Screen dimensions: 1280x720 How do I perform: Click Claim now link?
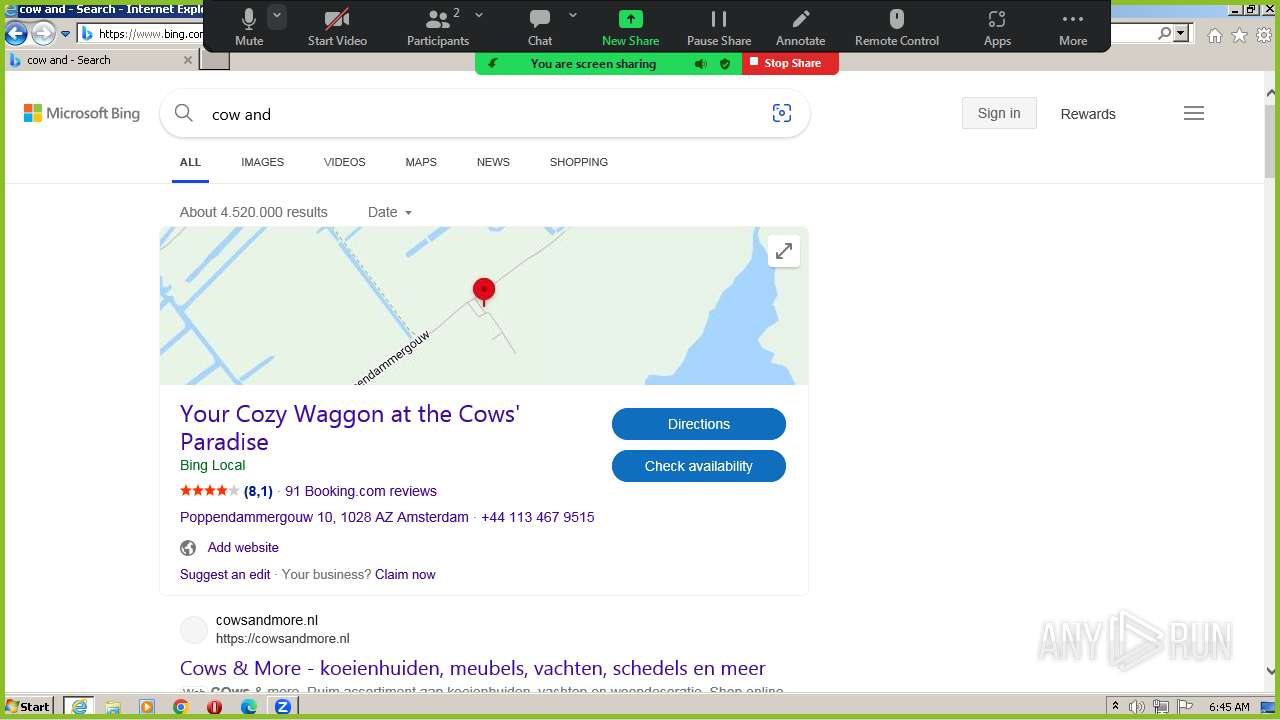(x=405, y=574)
